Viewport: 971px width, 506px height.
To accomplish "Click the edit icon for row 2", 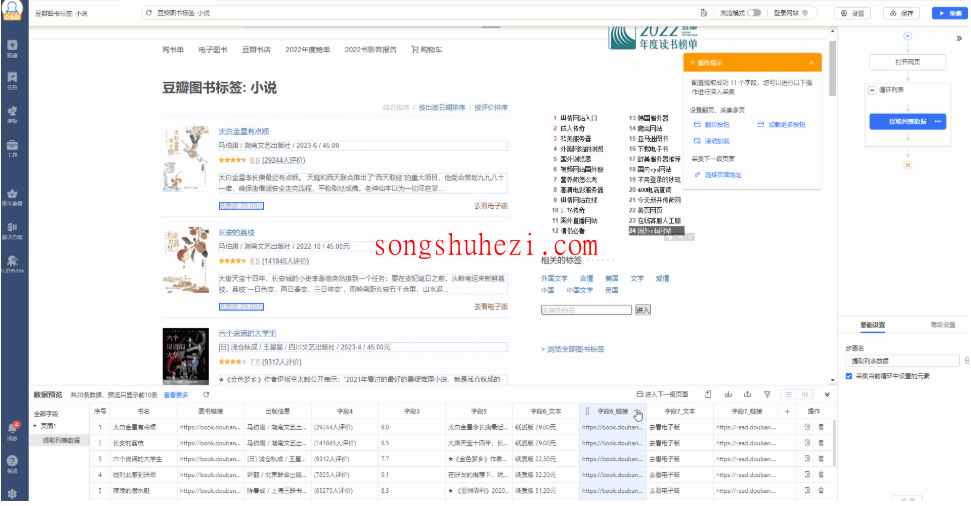I will [807, 443].
